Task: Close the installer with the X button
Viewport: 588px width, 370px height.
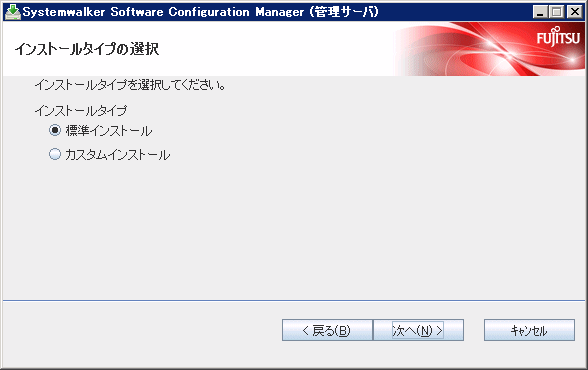Action: coord(574,12)
